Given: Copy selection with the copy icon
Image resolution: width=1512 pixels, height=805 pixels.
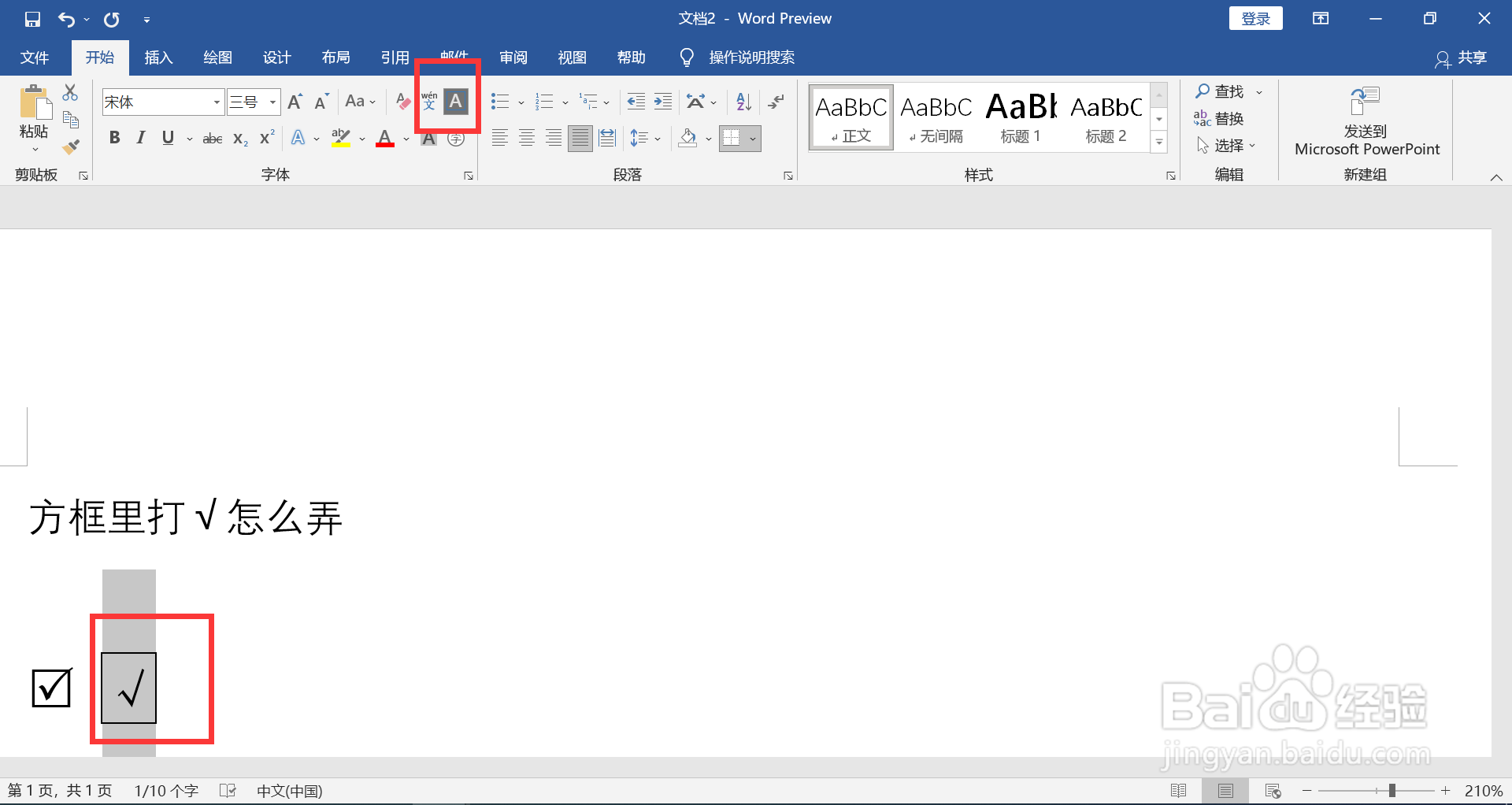Looking at the screenshot, I should pyautogui.click(x=71, y=120).
